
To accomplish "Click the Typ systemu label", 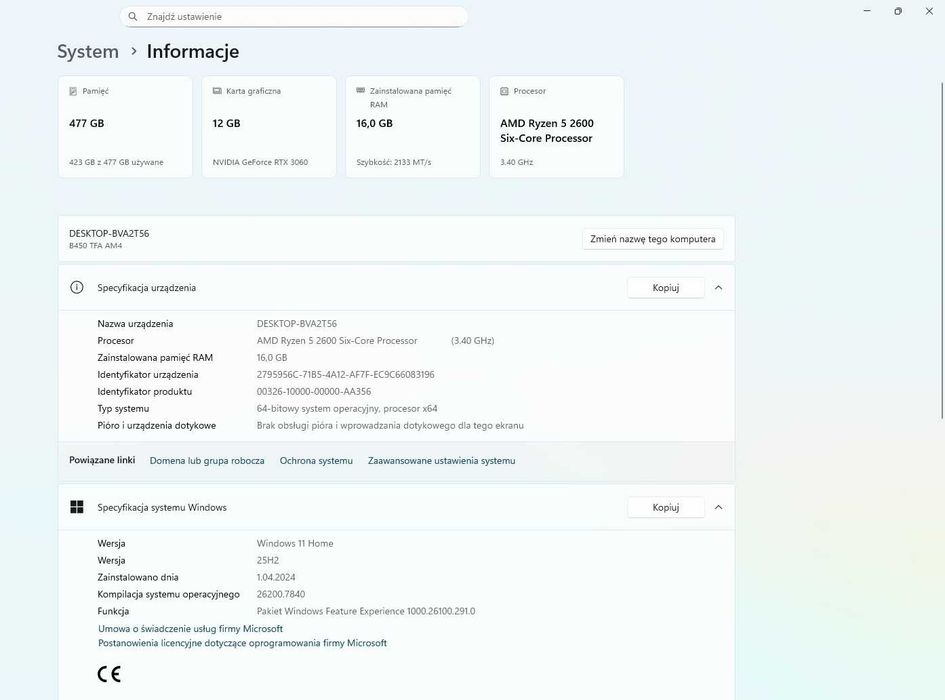I will [123, 408].
